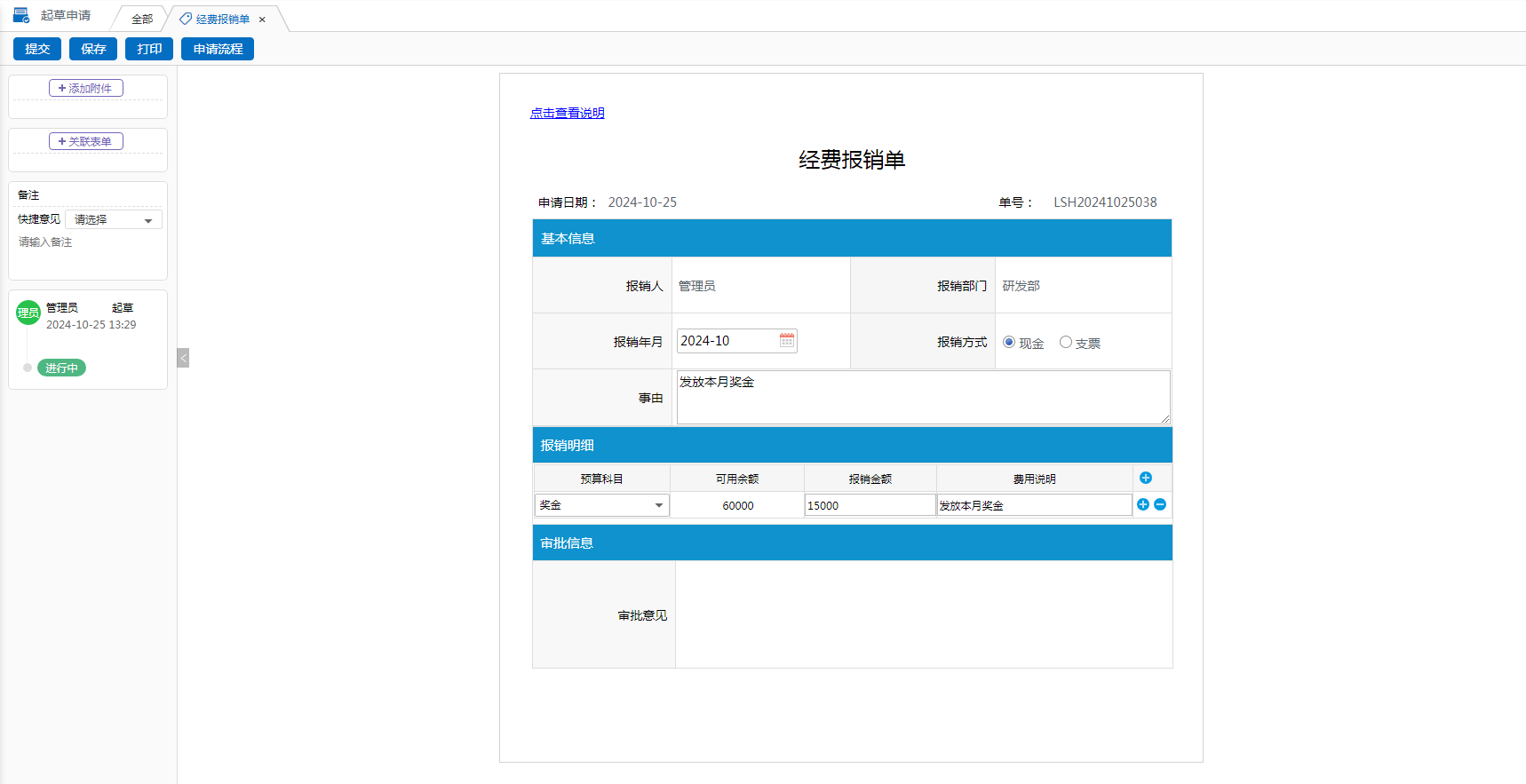Click the 提交 button
This screenshot has height=784, width=1526.
click(x=37, y=49)
